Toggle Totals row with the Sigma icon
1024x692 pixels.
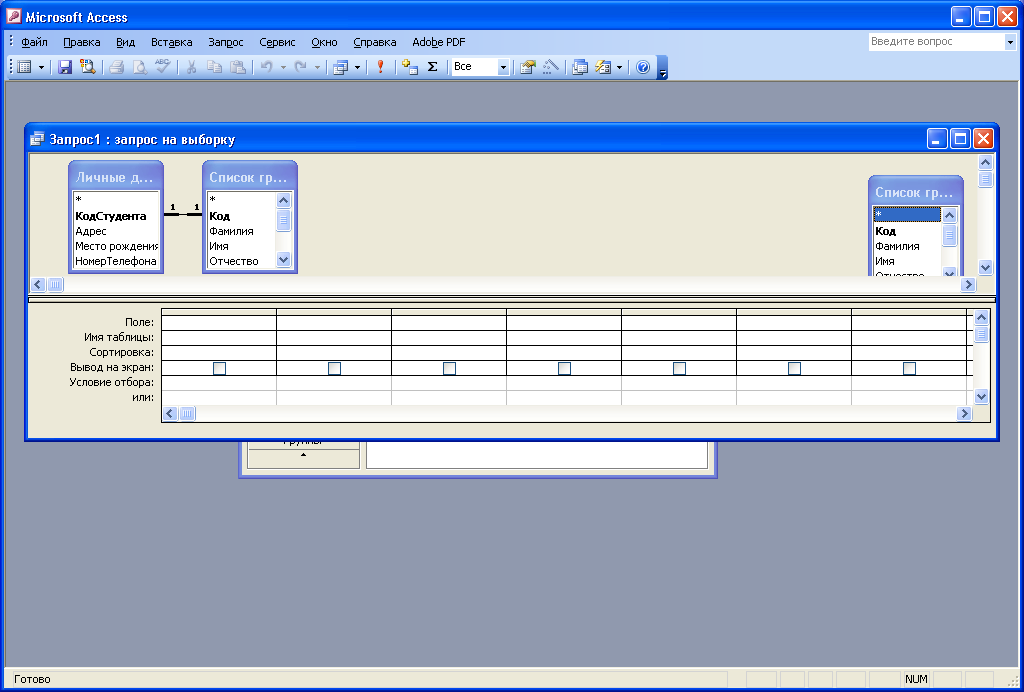pos(432,67)
